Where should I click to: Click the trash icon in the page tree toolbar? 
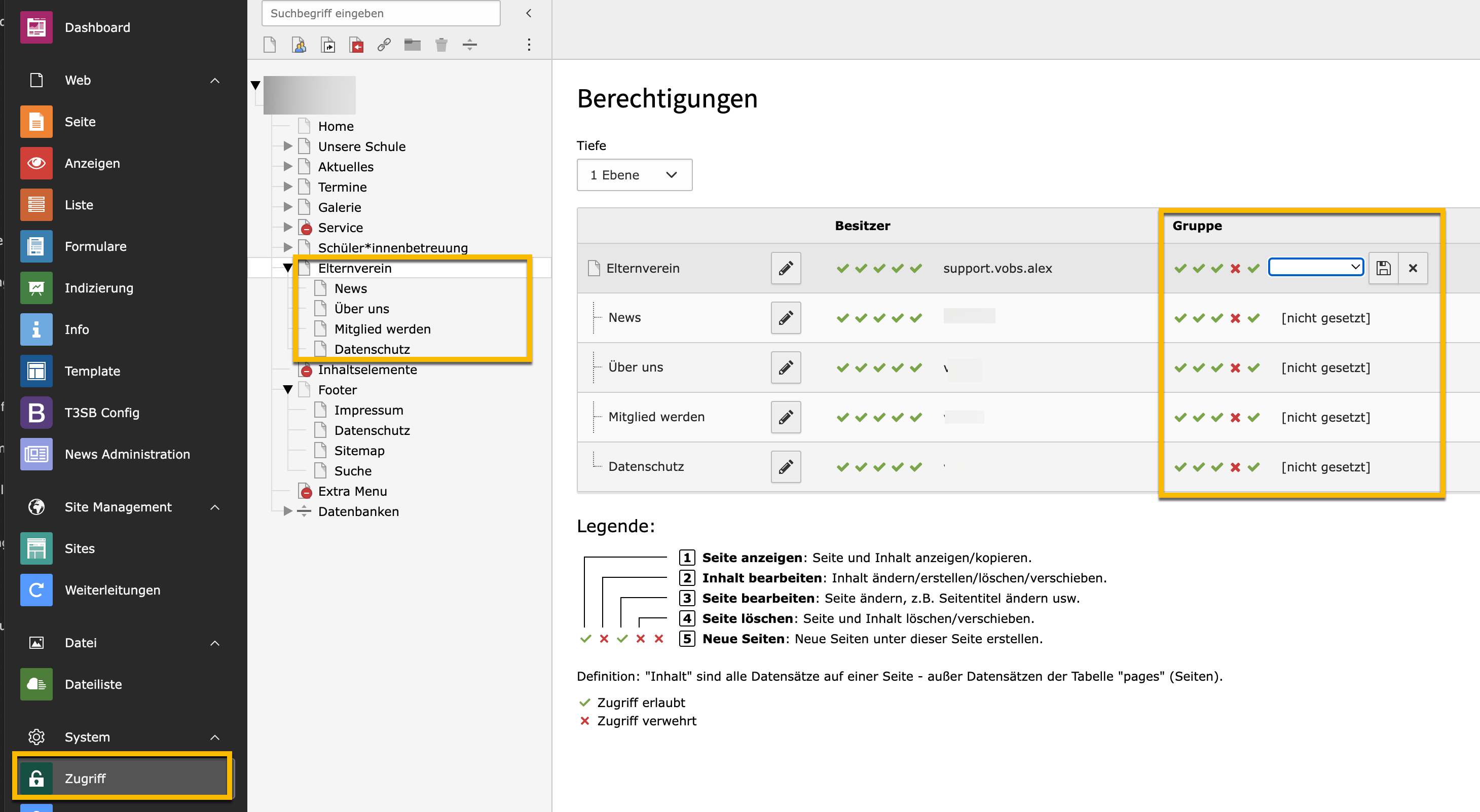tap(441, 45)
